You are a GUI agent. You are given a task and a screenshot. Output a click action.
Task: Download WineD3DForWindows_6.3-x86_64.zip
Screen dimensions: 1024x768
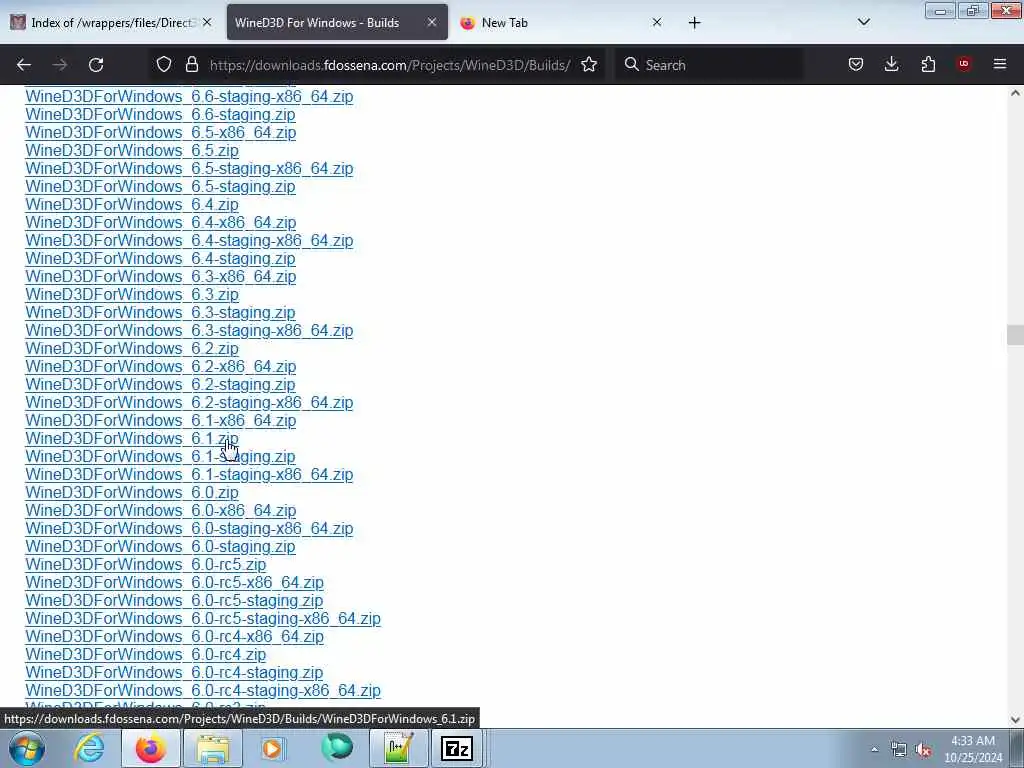161,277
